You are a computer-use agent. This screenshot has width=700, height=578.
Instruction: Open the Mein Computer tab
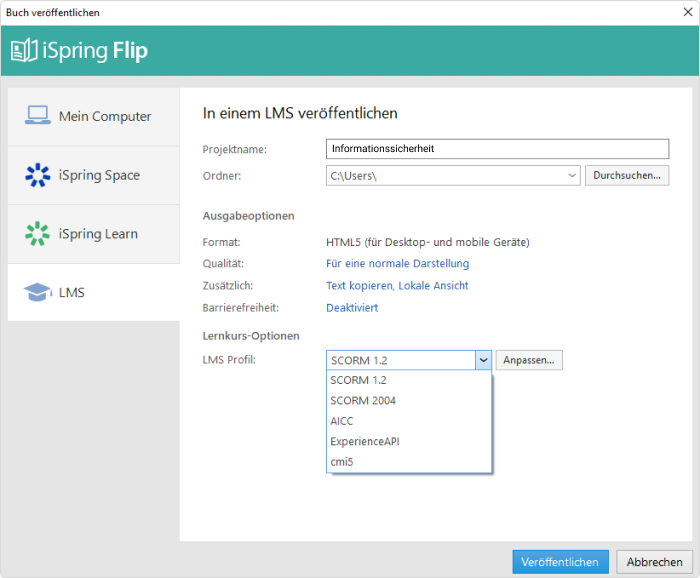(94, 116)
